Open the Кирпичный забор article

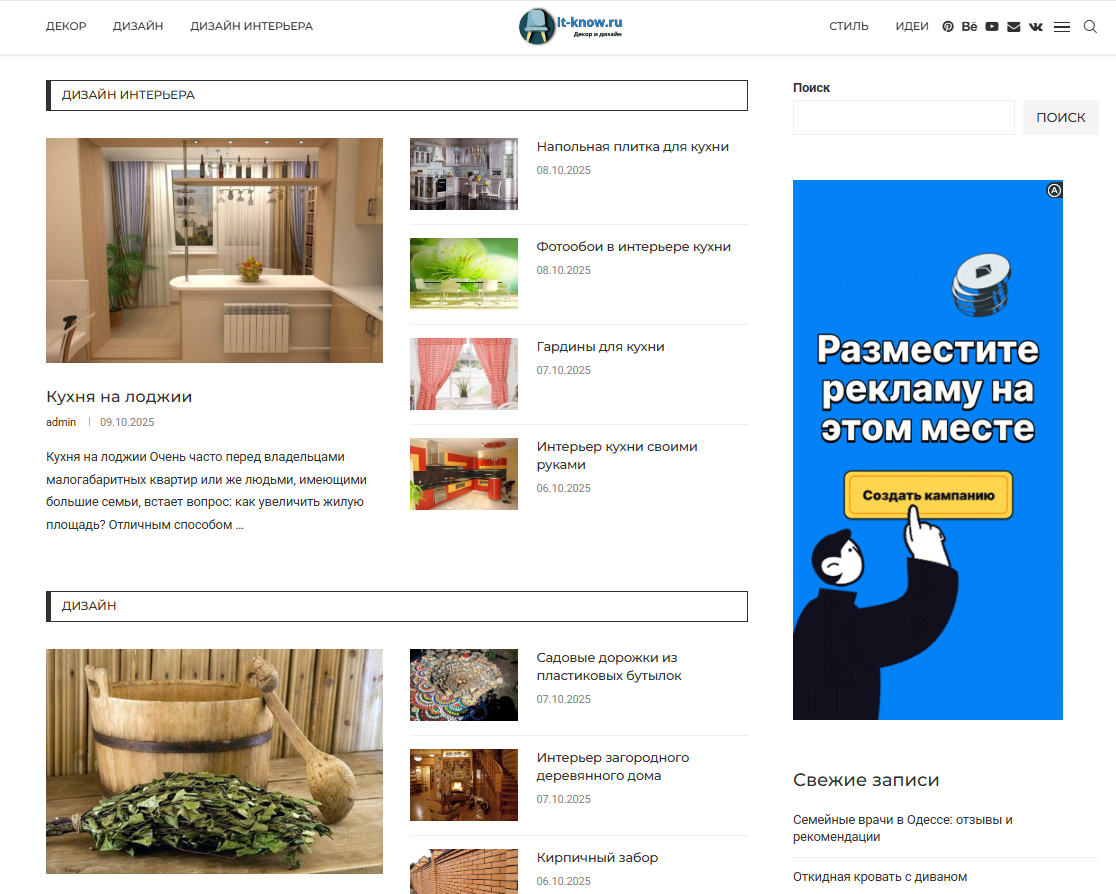pyautogui.click(x=597, y=858)
